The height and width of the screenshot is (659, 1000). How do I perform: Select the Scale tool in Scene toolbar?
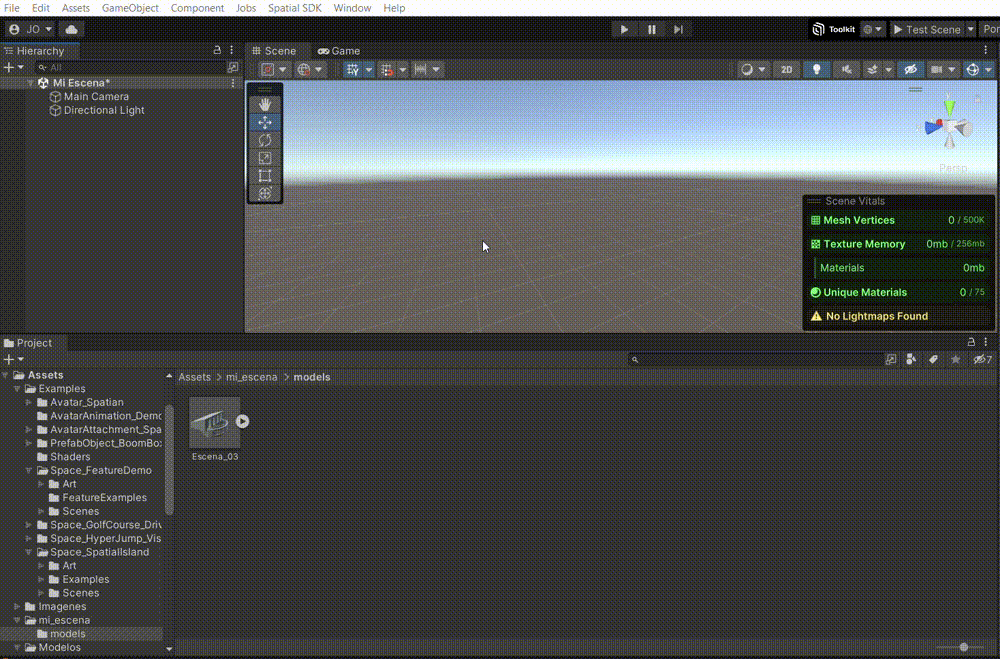(265, 158)
